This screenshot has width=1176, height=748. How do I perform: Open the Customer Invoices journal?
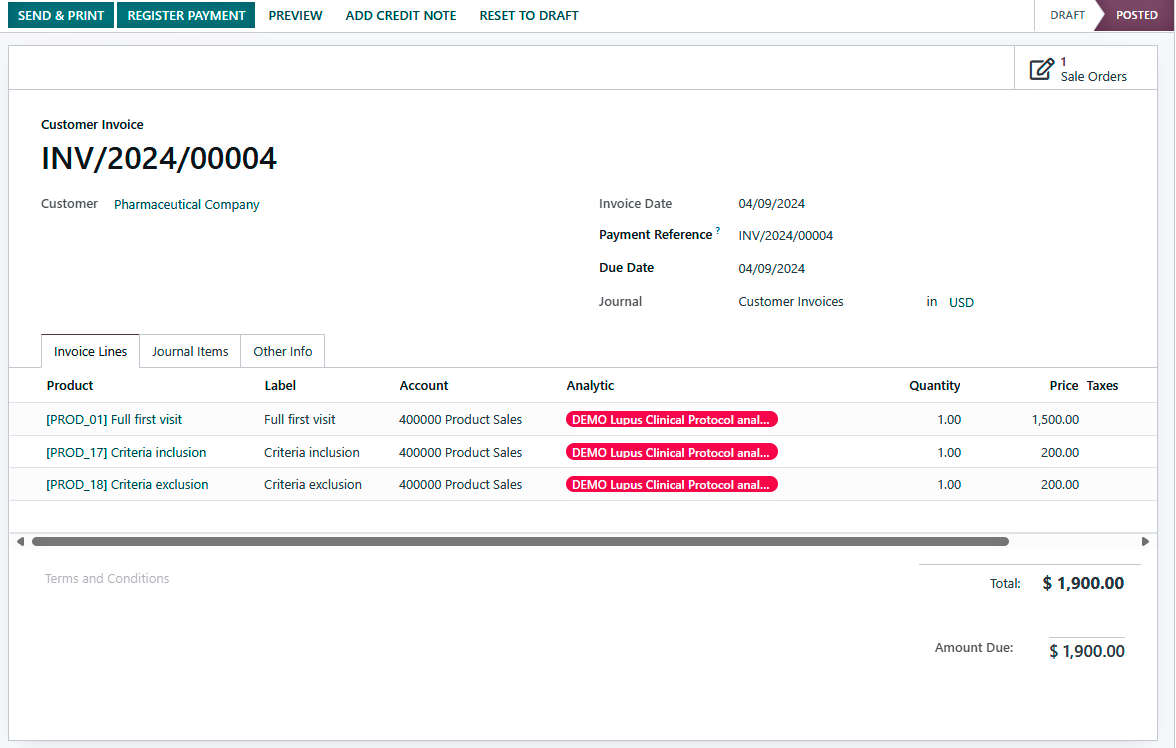[790, 301]
